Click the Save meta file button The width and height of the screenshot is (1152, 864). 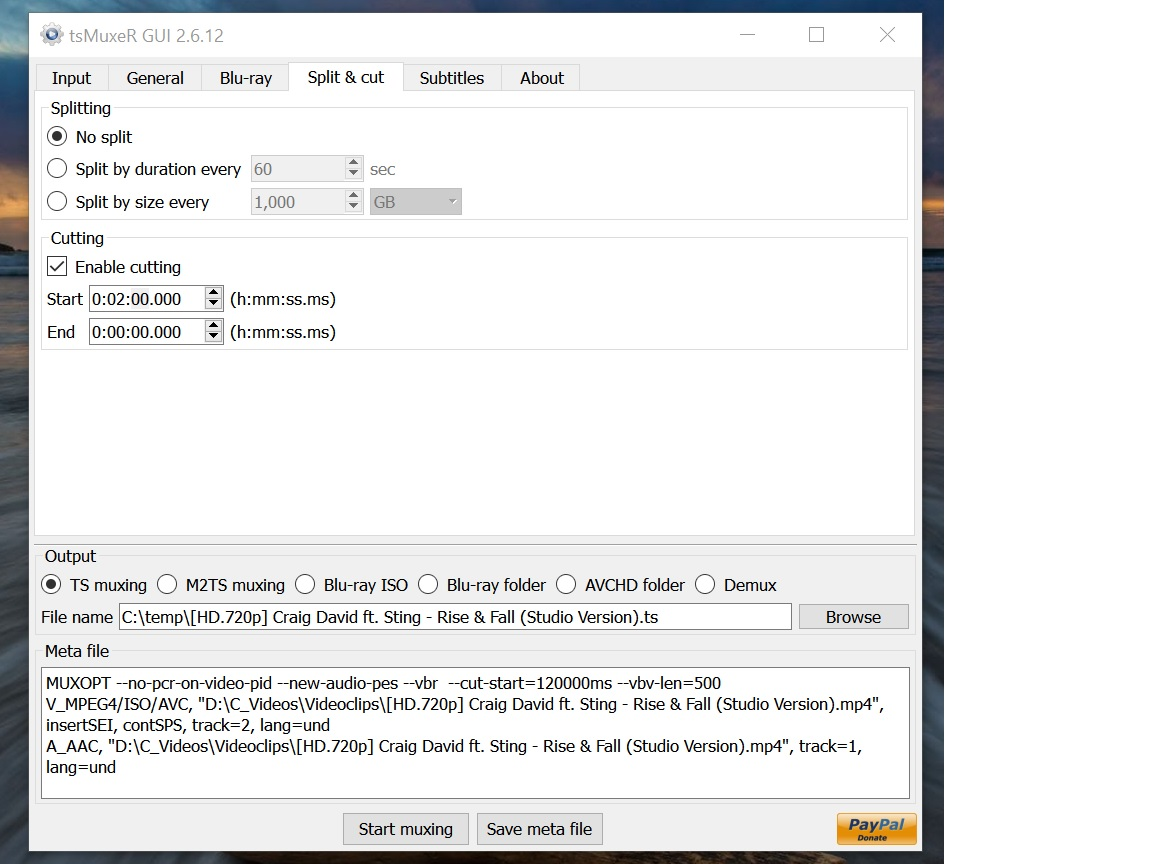[539, 829]
